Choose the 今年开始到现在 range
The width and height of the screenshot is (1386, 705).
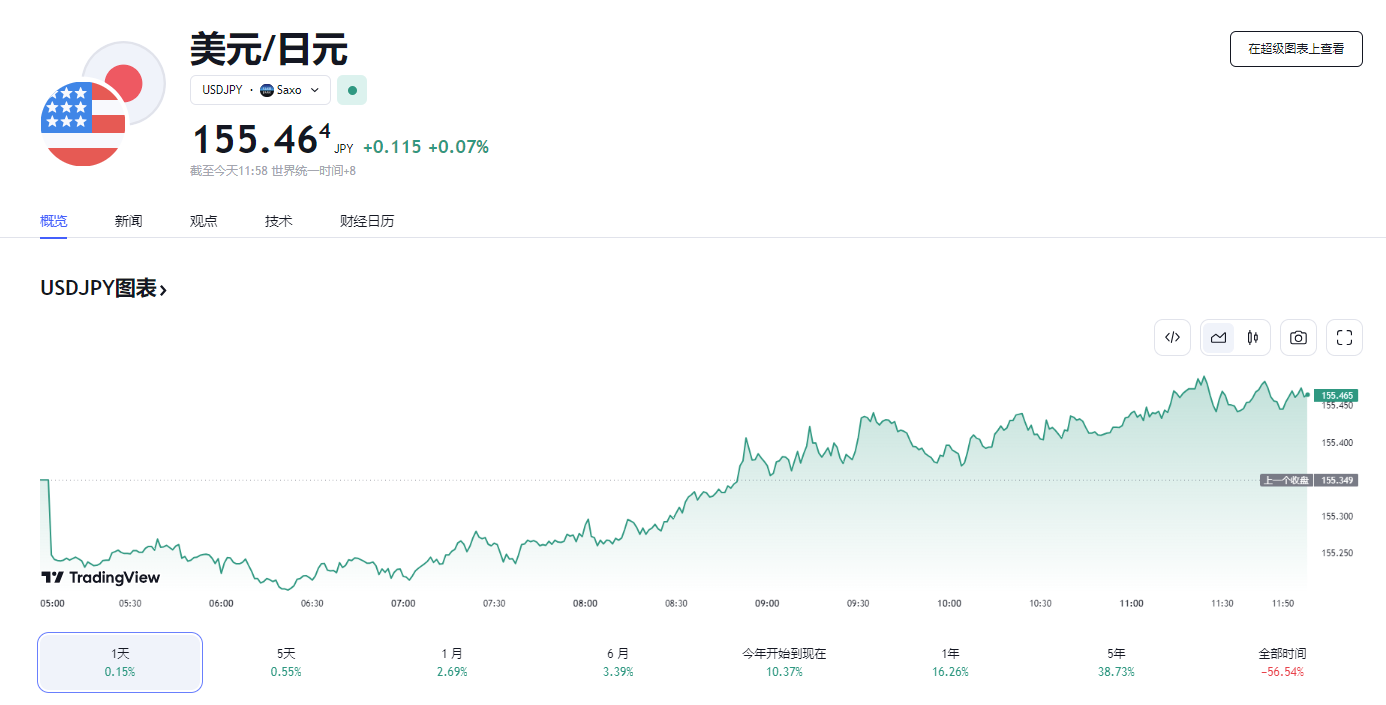[784, 662]
